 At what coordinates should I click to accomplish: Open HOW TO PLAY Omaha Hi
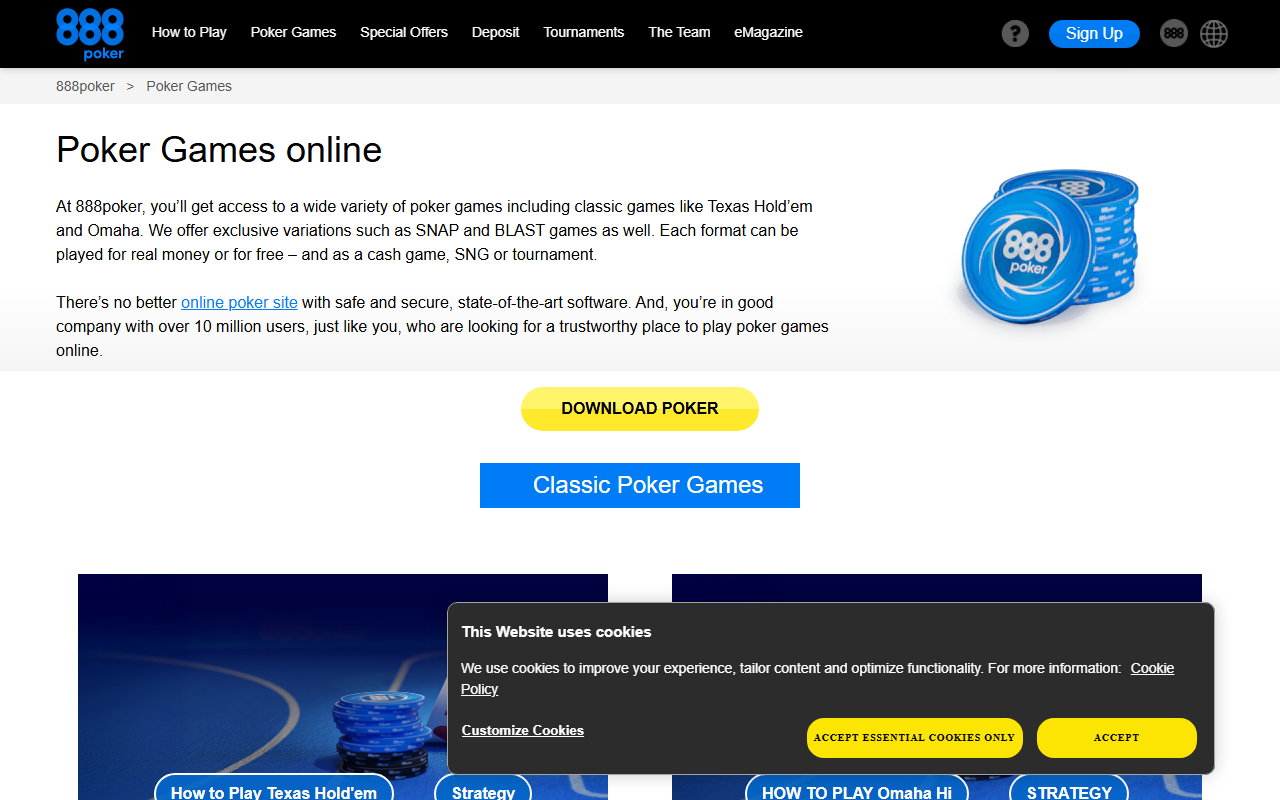coord(857,788)
